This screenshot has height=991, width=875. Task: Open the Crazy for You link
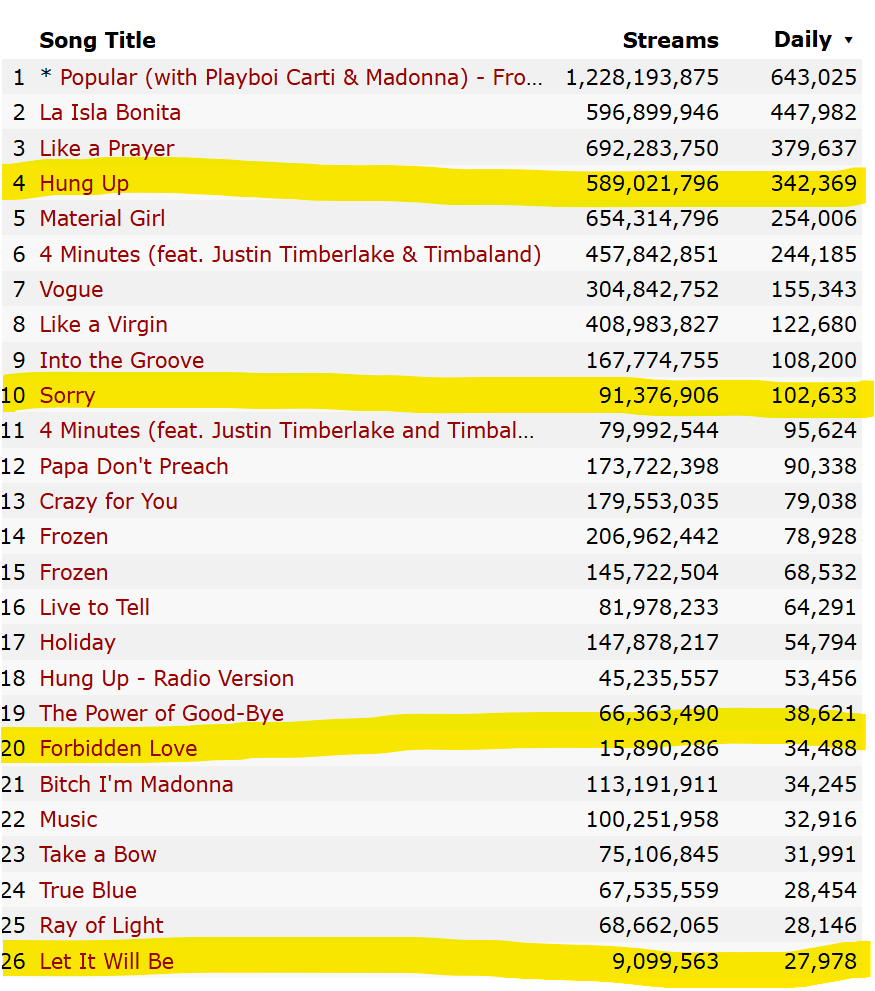coord(108,501)
